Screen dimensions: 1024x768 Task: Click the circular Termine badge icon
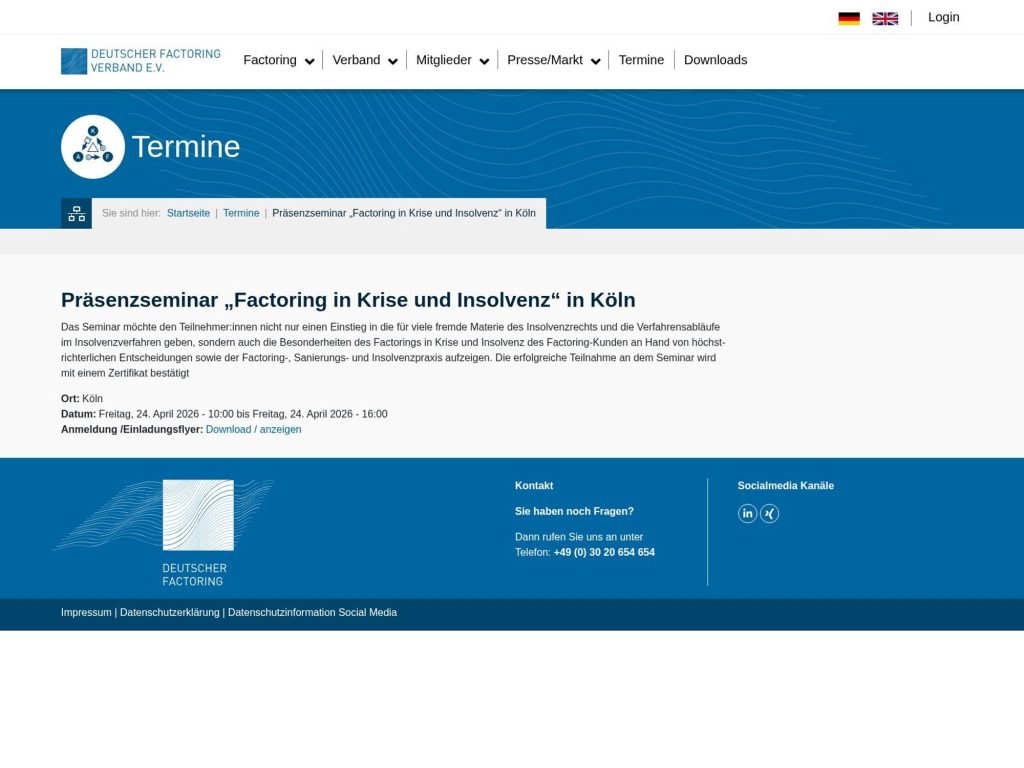click(93, 146)
